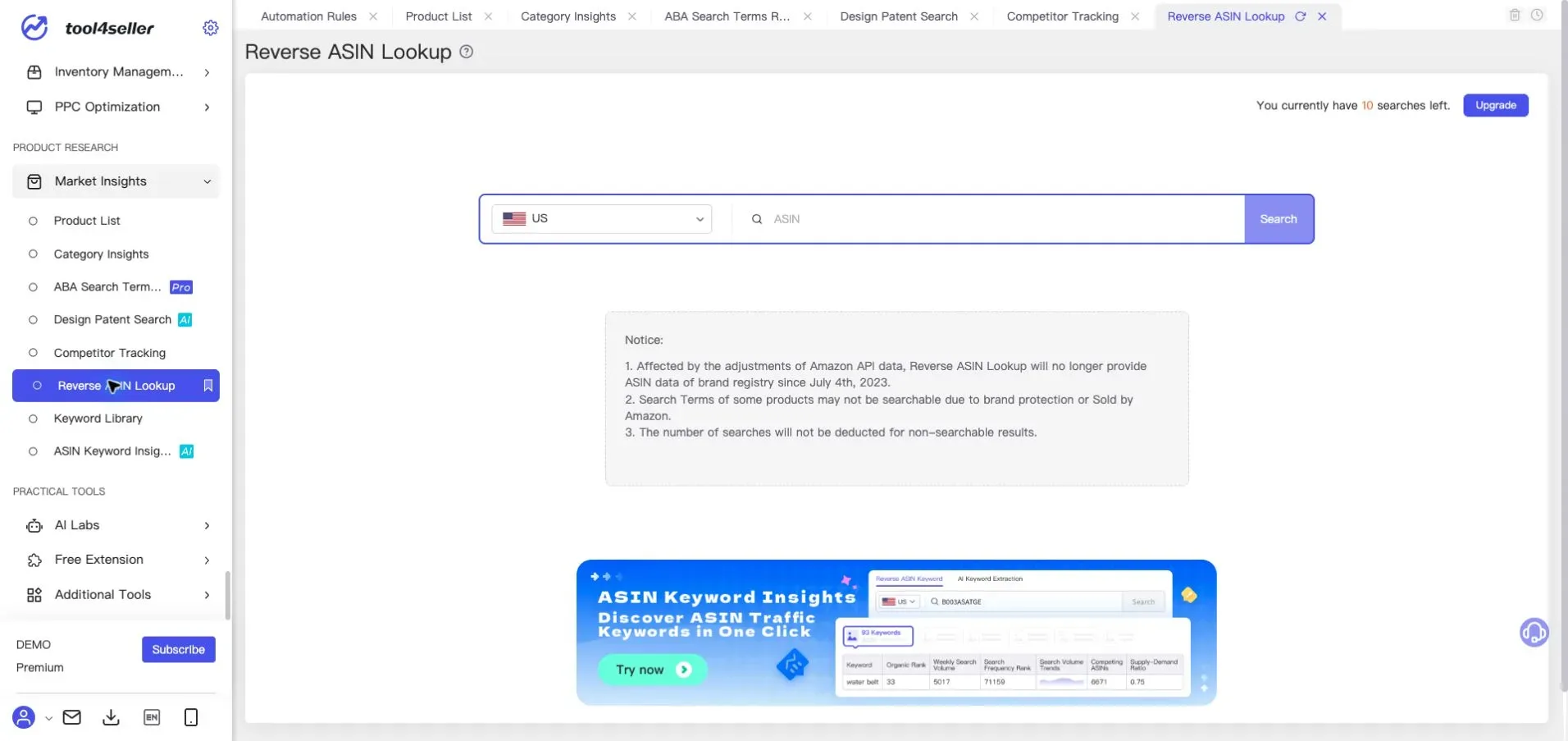The width and height of the screenshot is (1568, 741).
Task: Click the PPC Optimization monitor icon
Action: [x=34, y=107]
